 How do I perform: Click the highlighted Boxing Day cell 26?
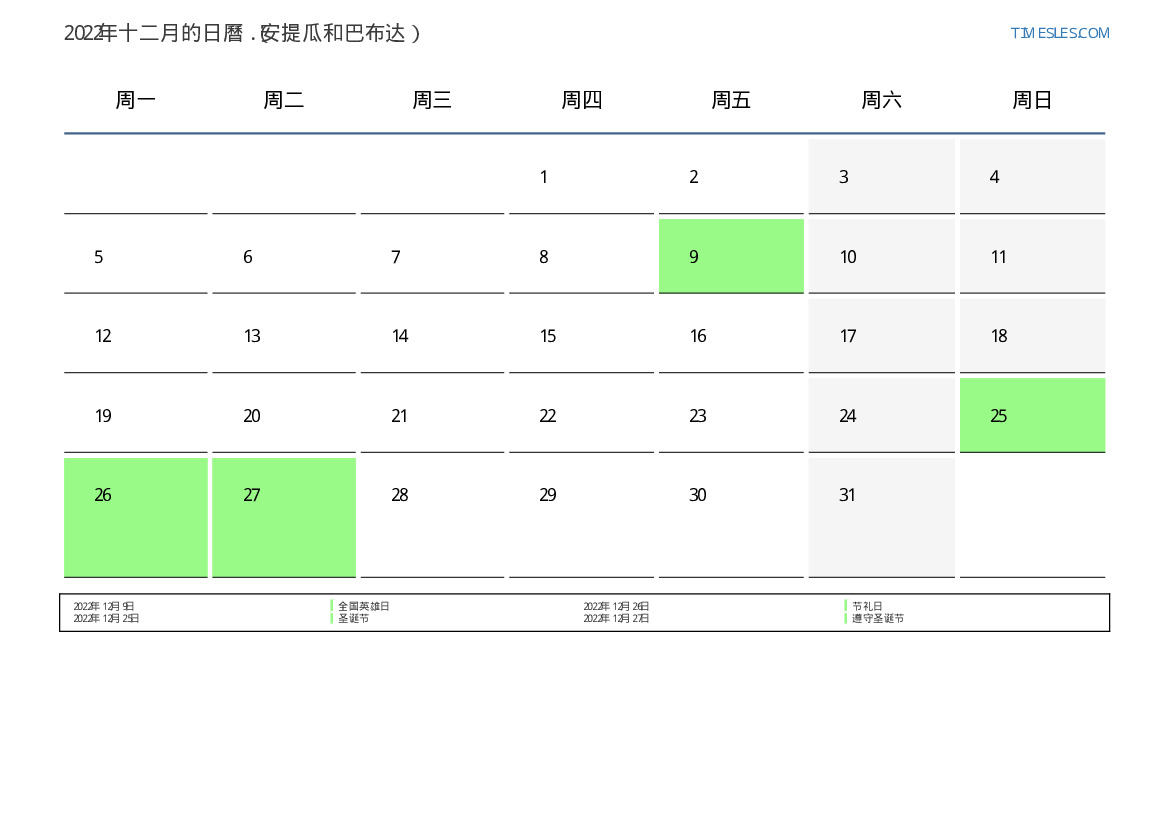(135, 516)
